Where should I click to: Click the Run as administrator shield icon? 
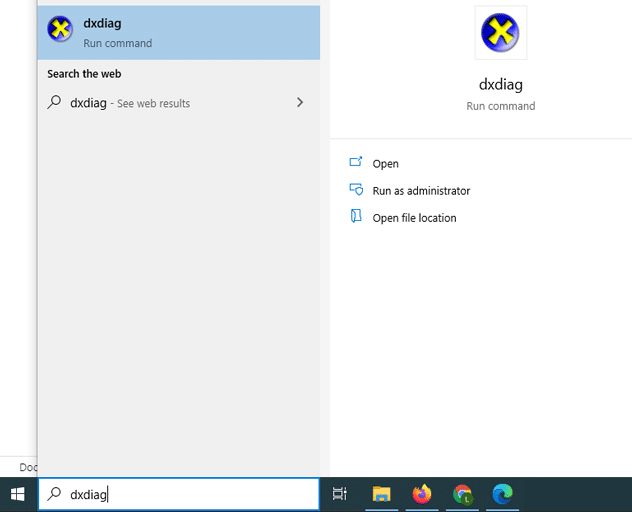click(356, 189)
